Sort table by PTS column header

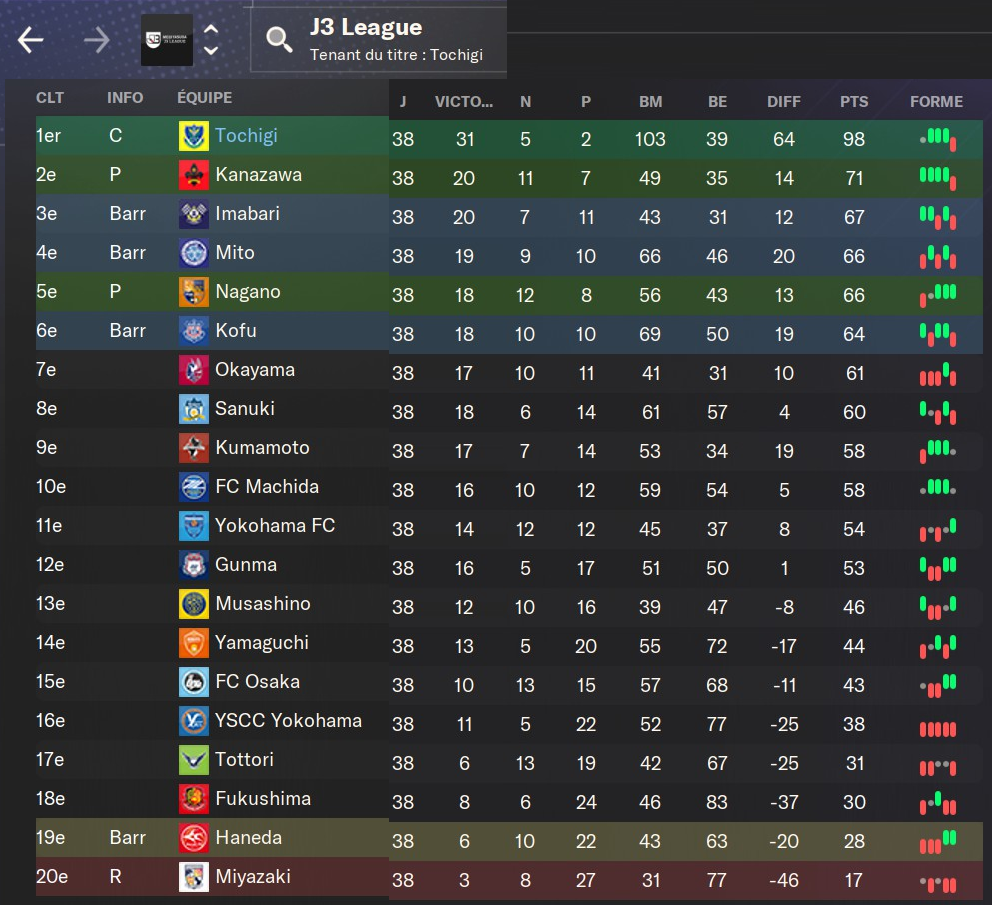(854, 101)
